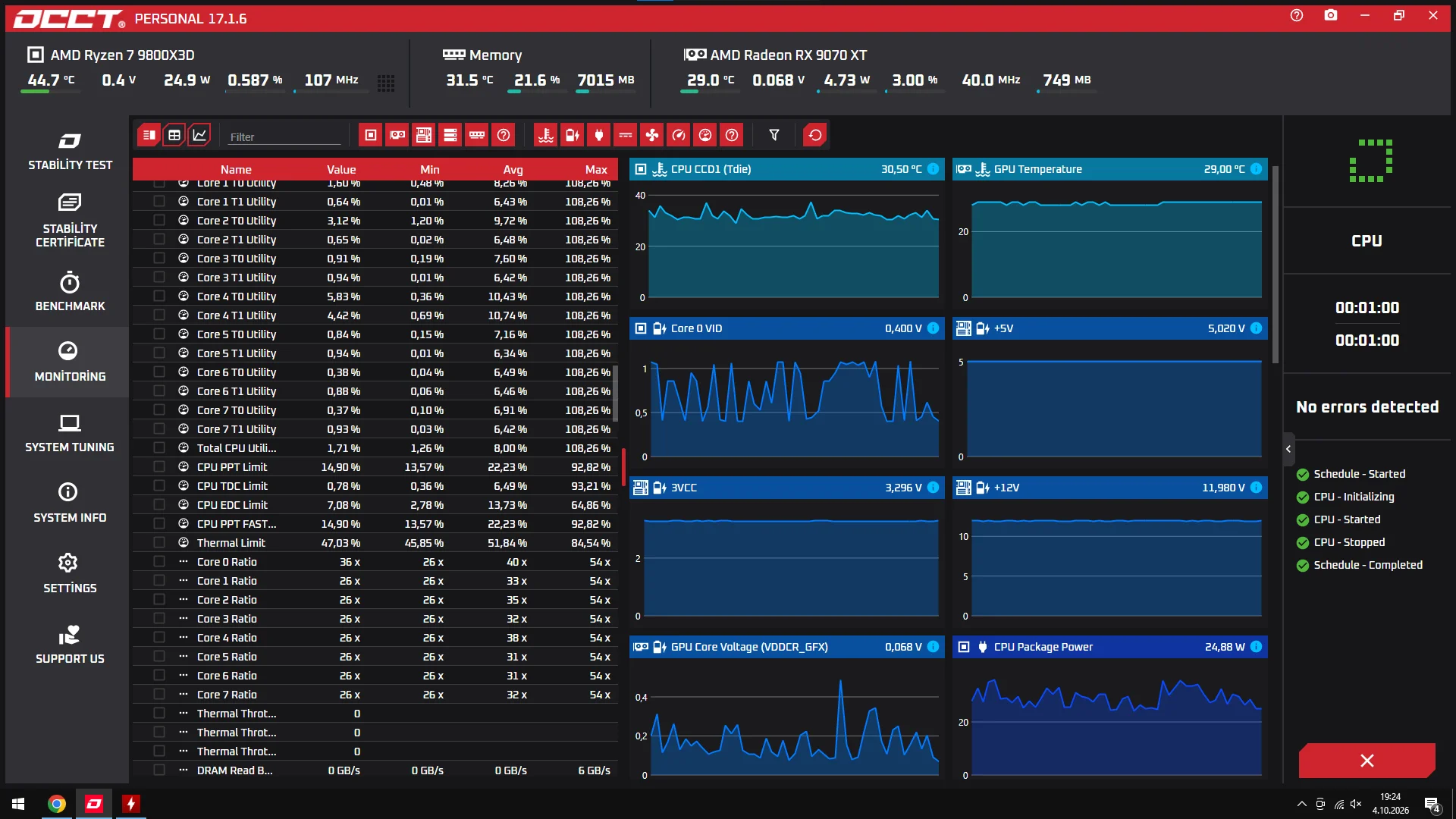Reset monitoring min/max values

click(815, 135)
